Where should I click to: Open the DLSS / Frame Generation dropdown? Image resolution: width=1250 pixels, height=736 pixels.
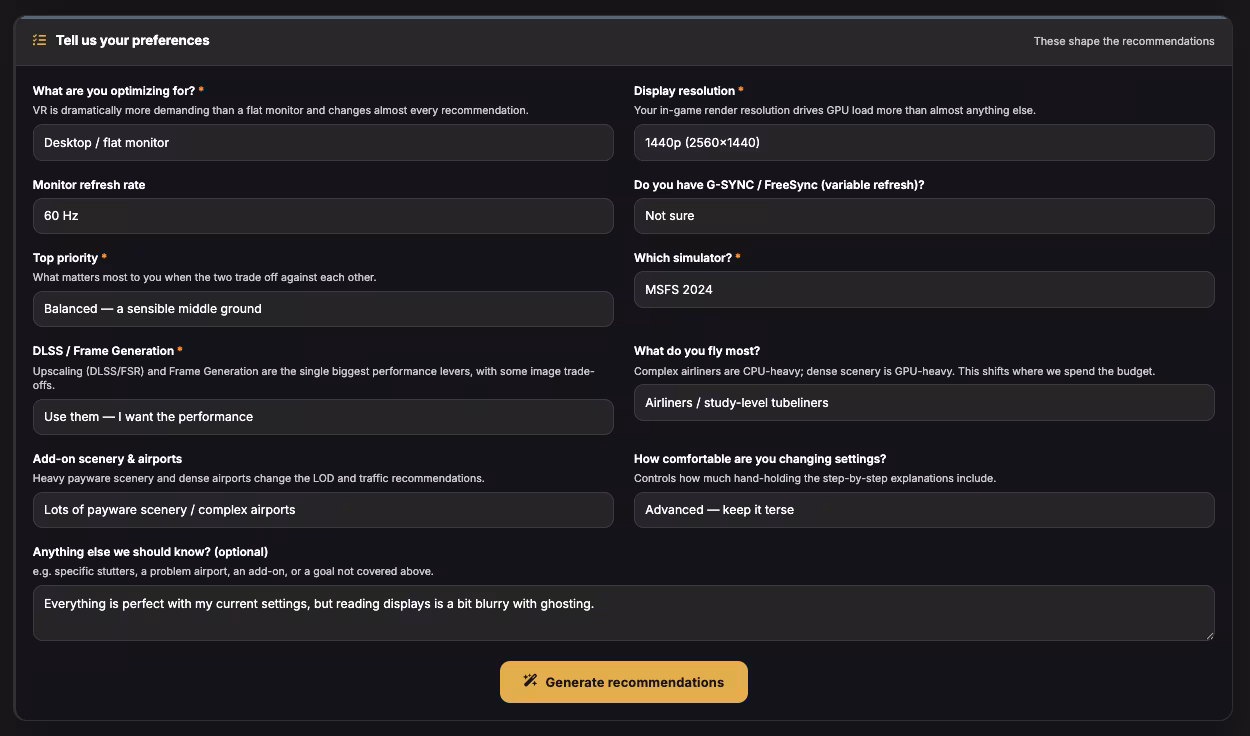(323, 417)
